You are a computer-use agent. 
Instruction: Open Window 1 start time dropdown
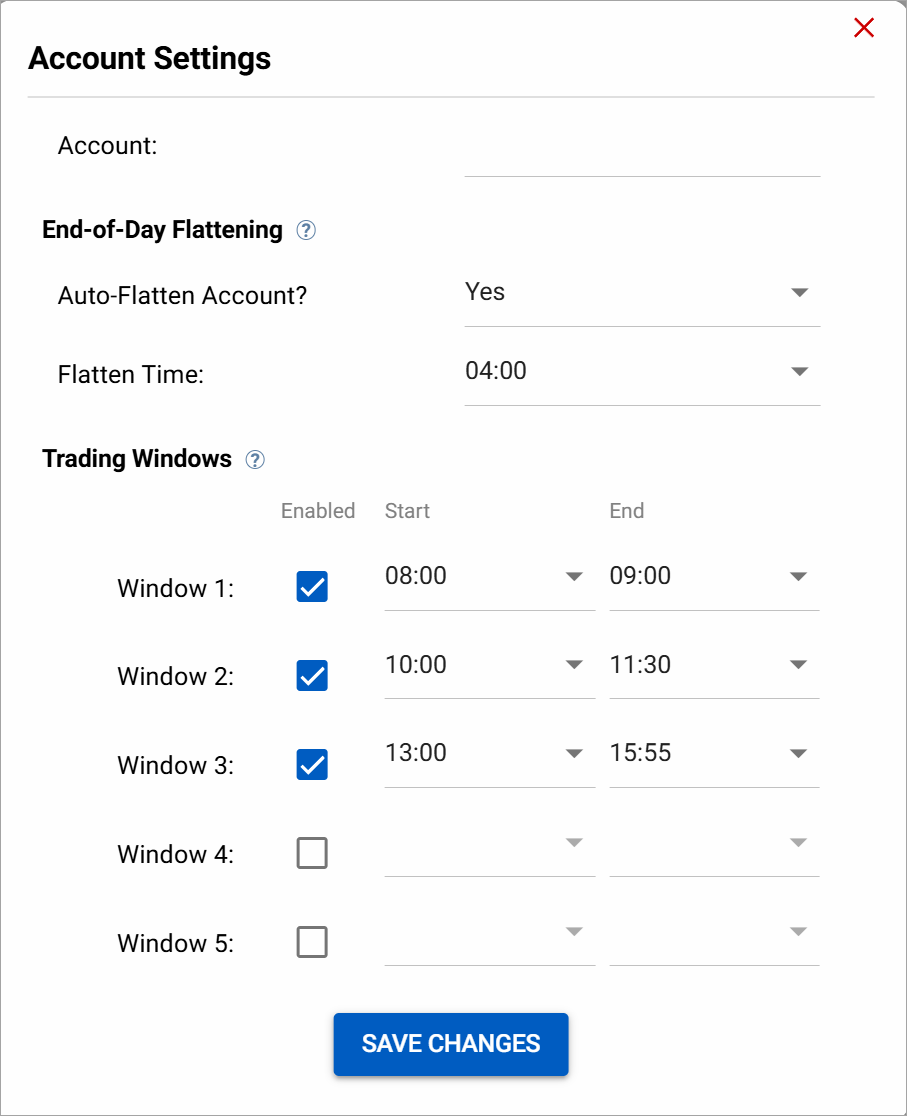point(573,576)
